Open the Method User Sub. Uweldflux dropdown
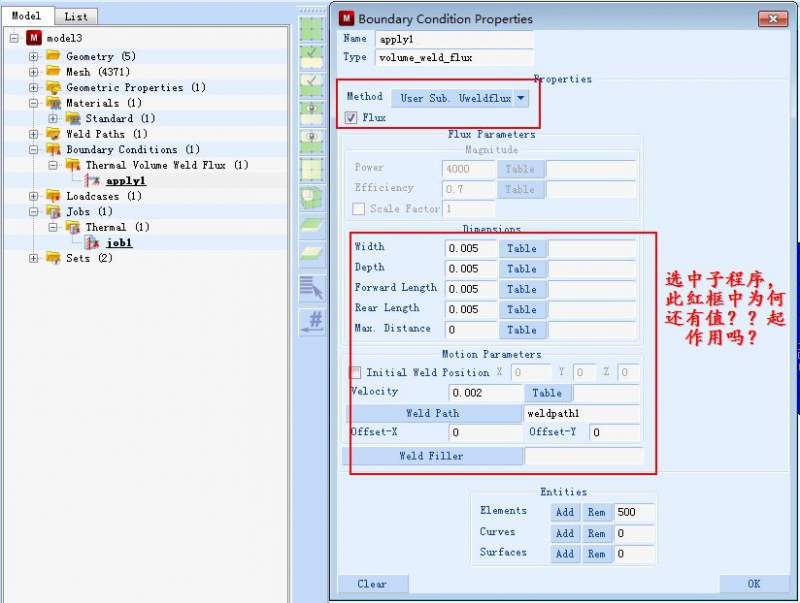The width and height of the screenshot is (800, 603). tap(460, 98)
